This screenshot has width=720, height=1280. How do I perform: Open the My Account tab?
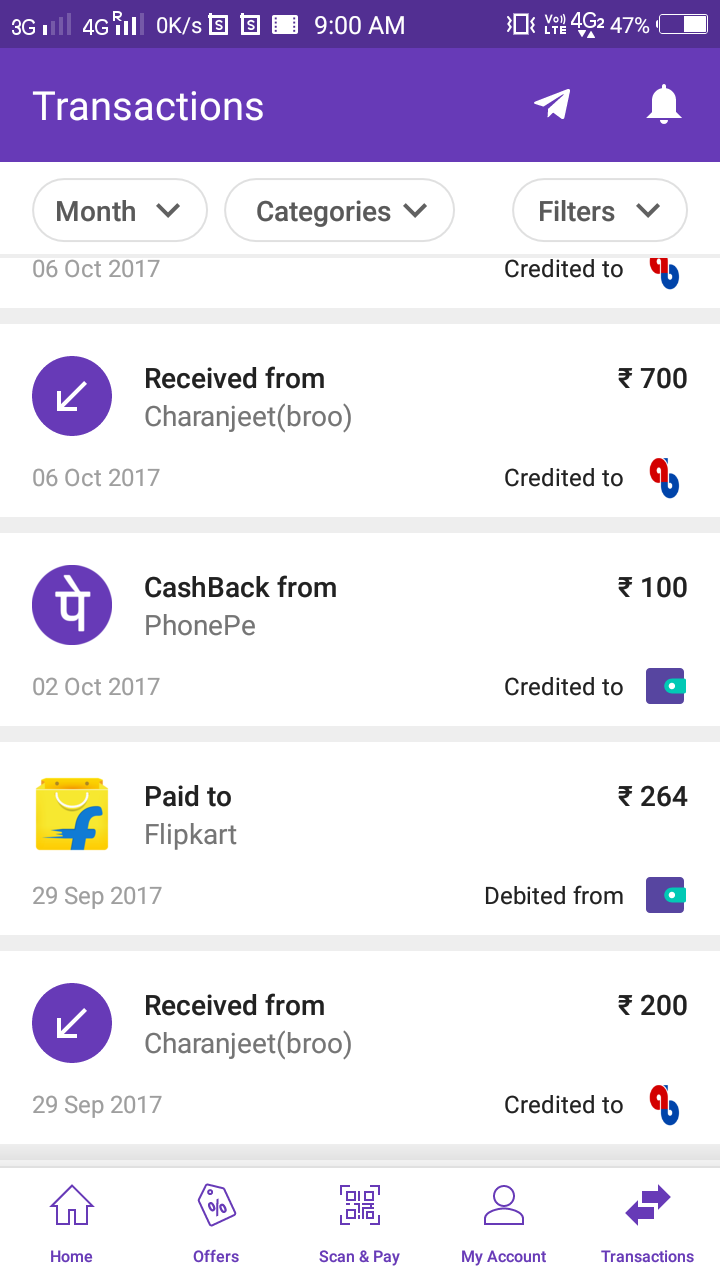[x=503, y=1224]
